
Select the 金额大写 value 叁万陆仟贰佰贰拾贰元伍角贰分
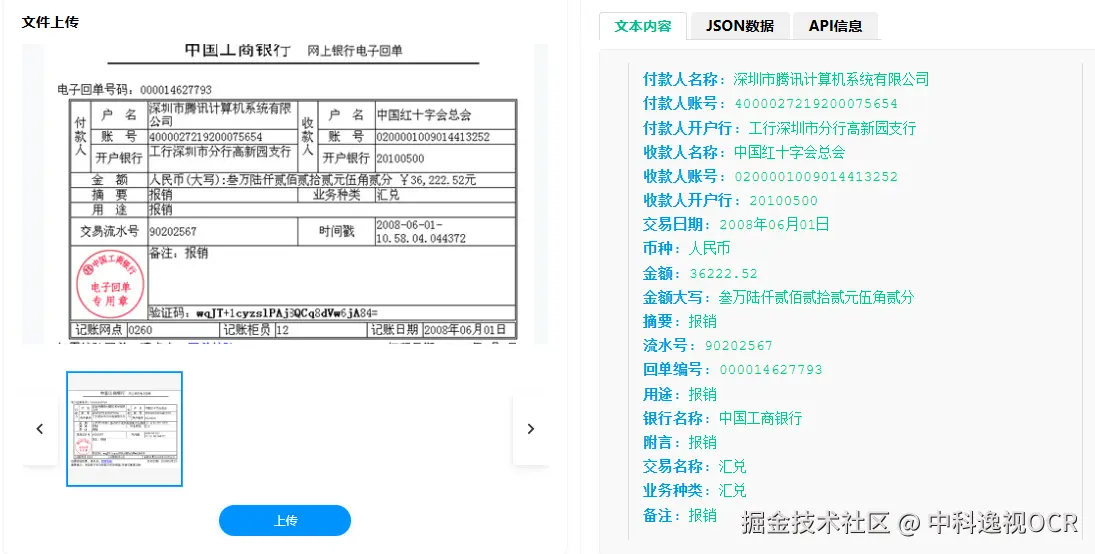[x=816, y=298]
